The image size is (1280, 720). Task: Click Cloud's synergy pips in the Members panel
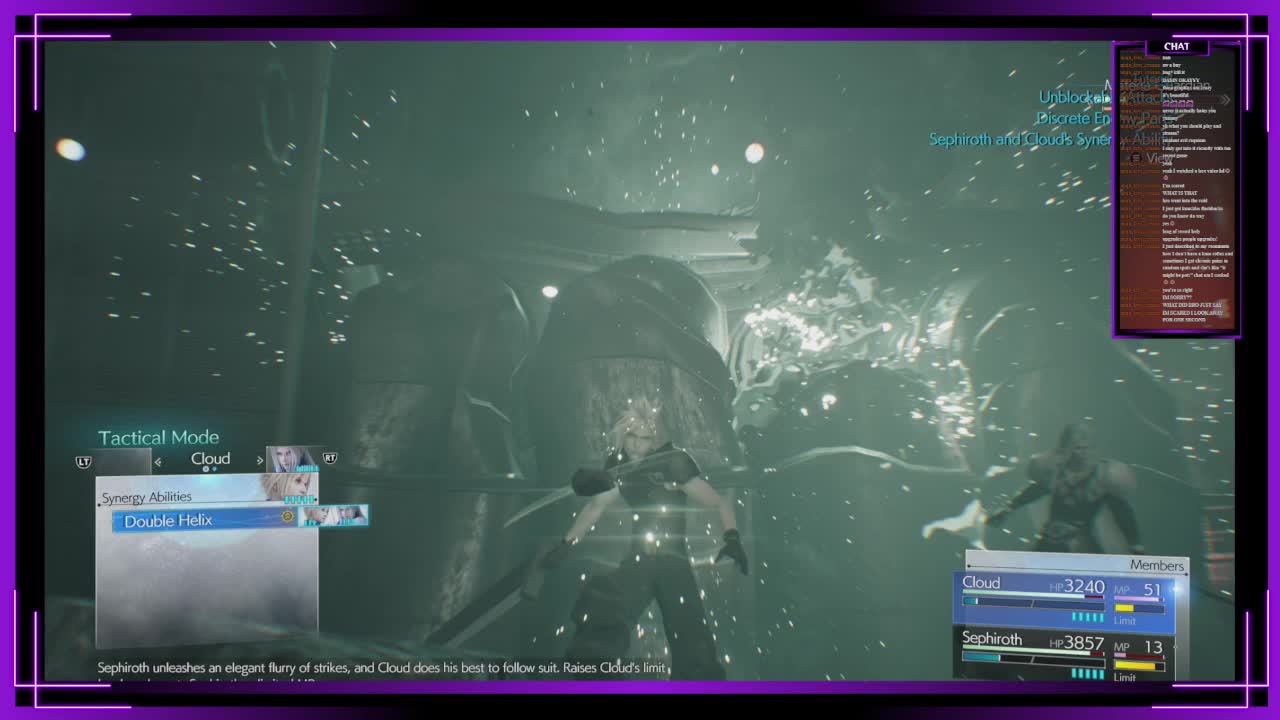[1088, 617]
